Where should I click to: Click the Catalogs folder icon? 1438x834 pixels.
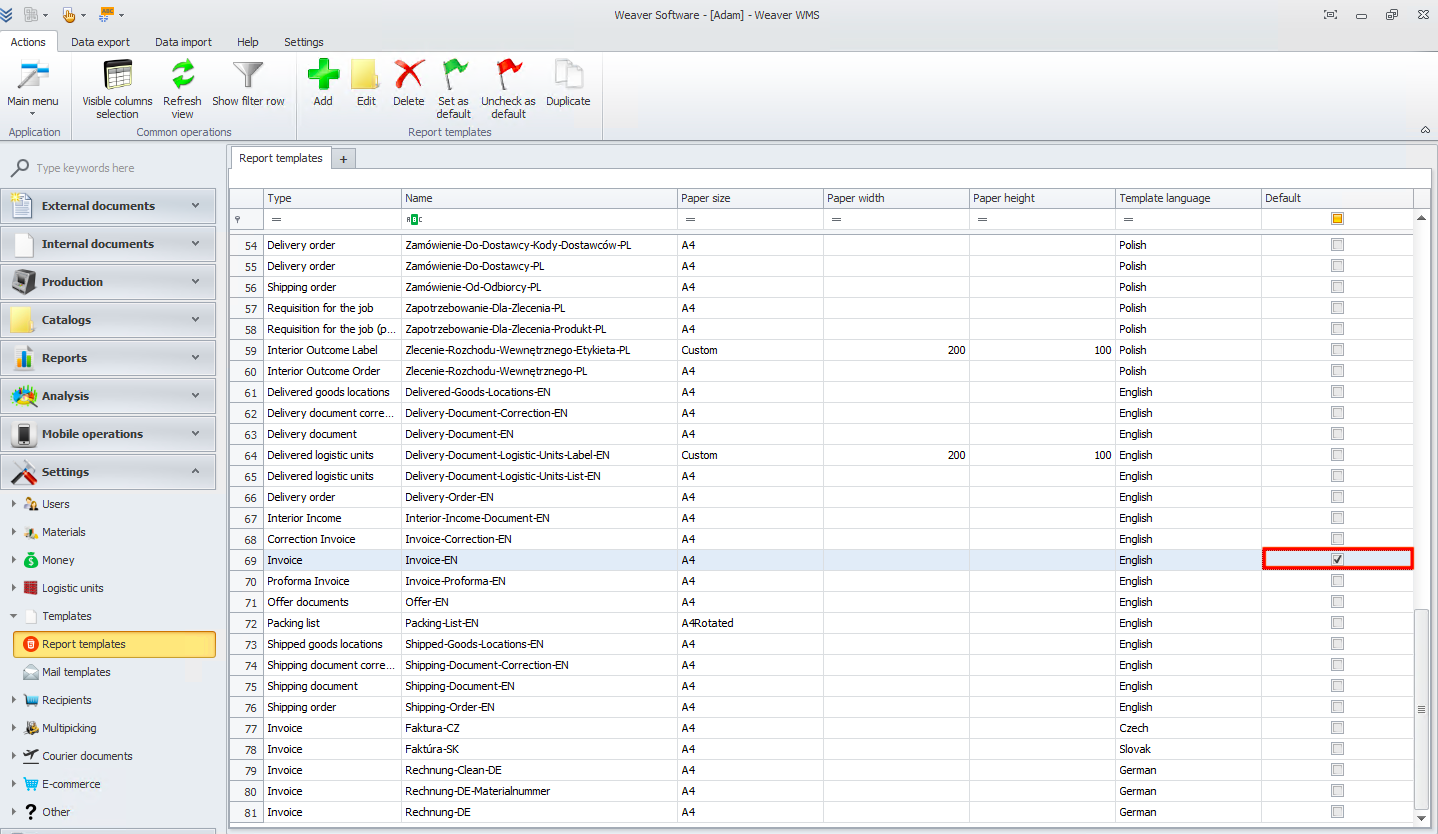22,320
